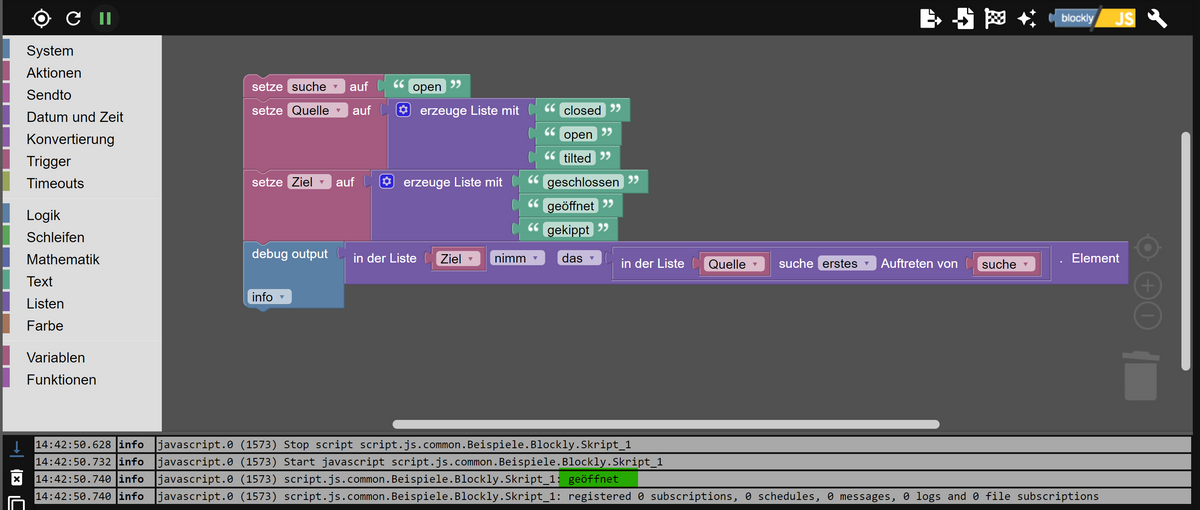Copy the log with the copy icon
The width and height of the screenshot is (1200, 510).
click(x=16, y=503)
